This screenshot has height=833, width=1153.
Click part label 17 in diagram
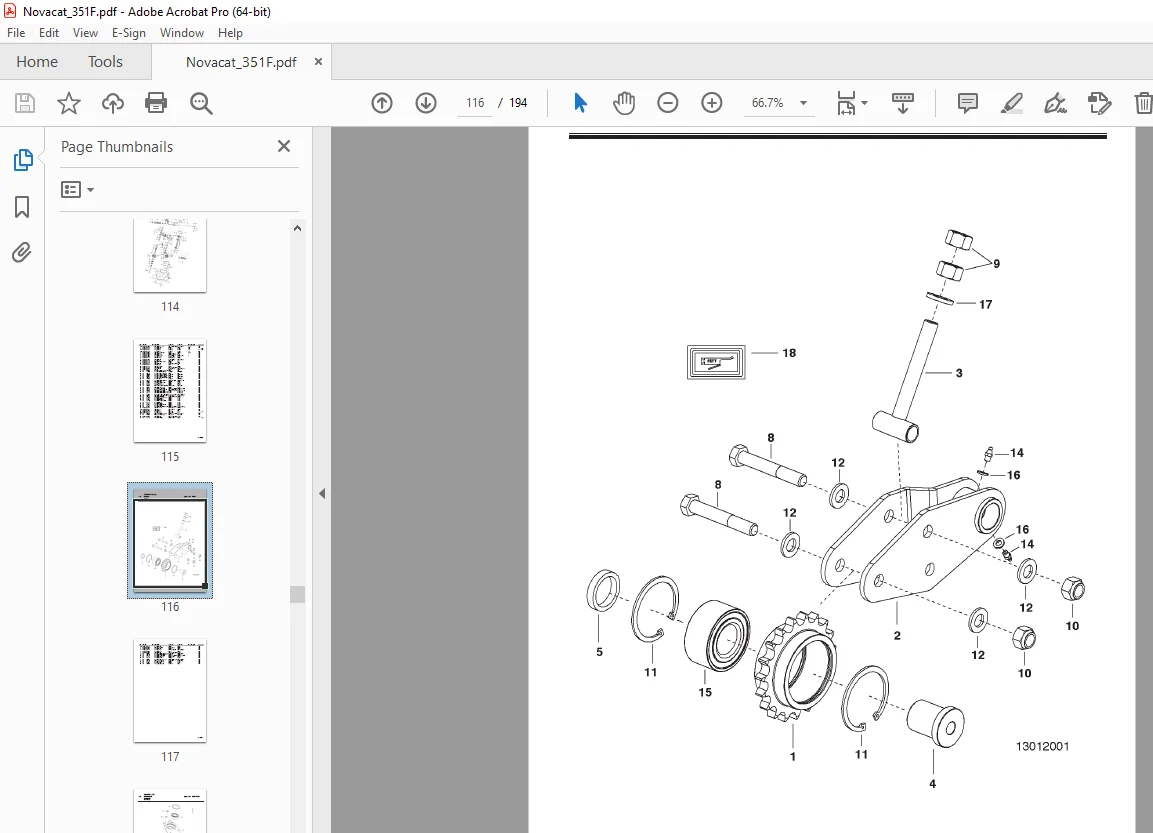pos(985,304)
